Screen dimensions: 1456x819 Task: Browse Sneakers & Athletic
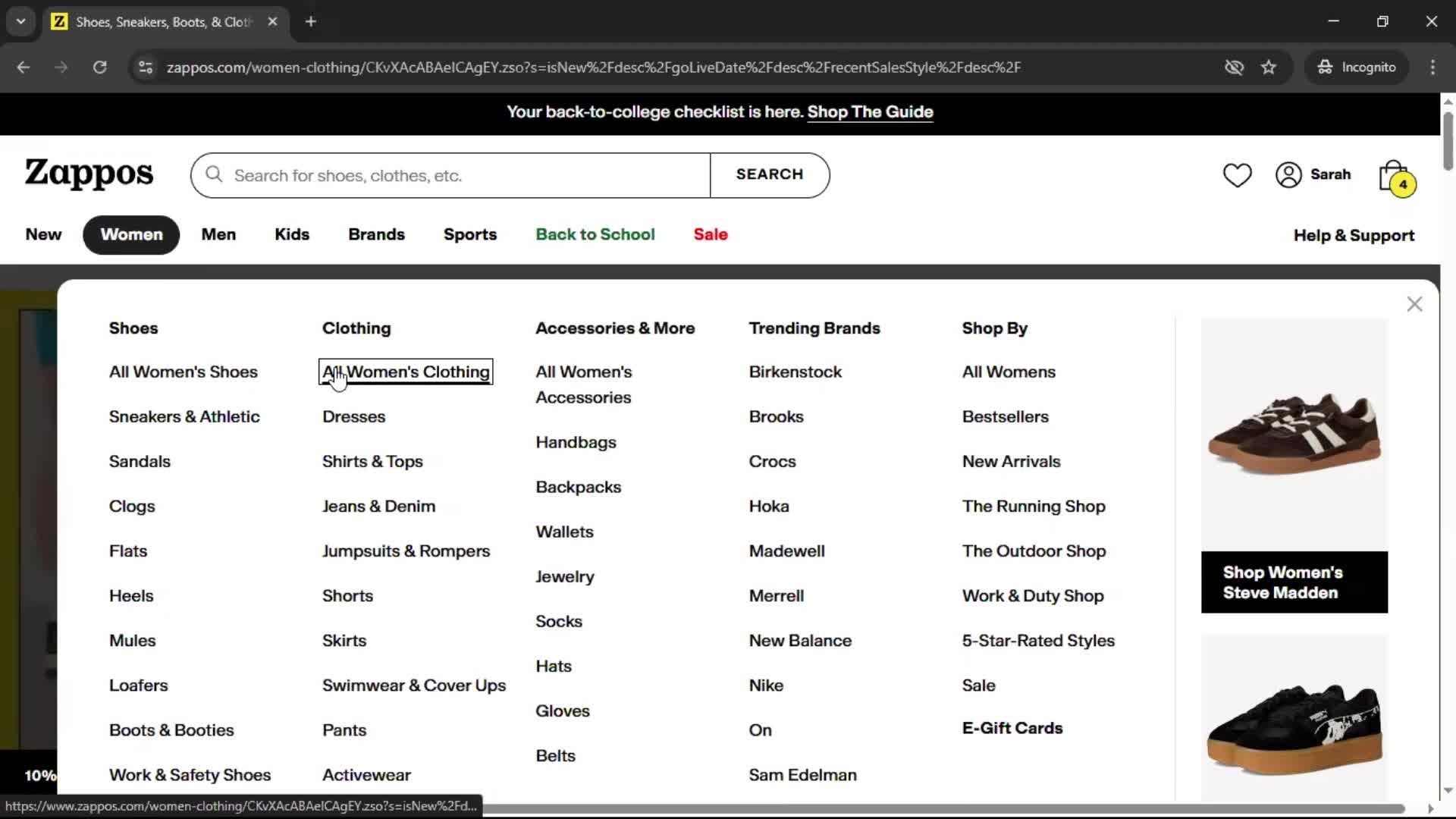point(184,416)
